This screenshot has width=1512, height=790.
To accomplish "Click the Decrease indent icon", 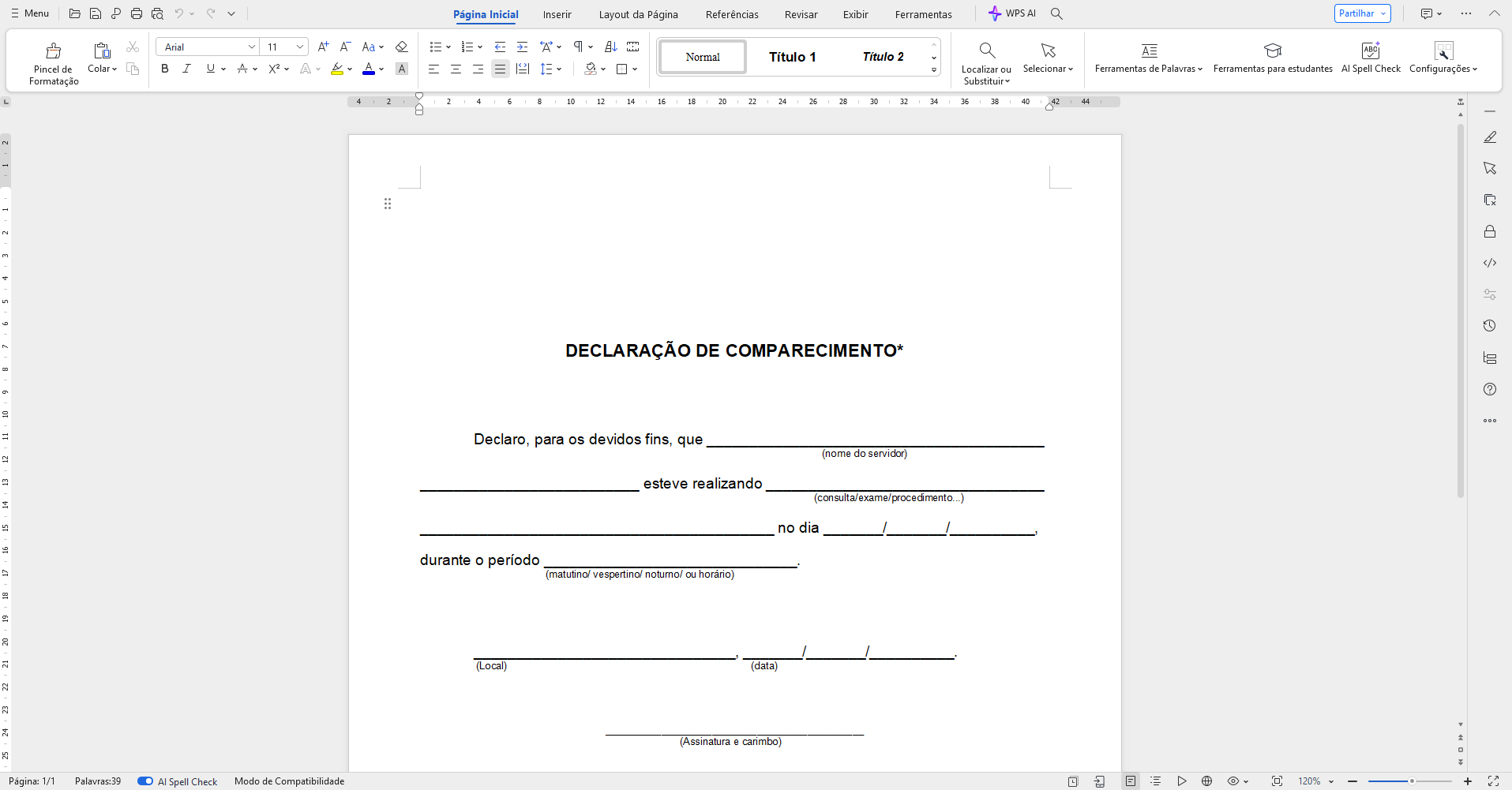I will click(x=500, y=47).
